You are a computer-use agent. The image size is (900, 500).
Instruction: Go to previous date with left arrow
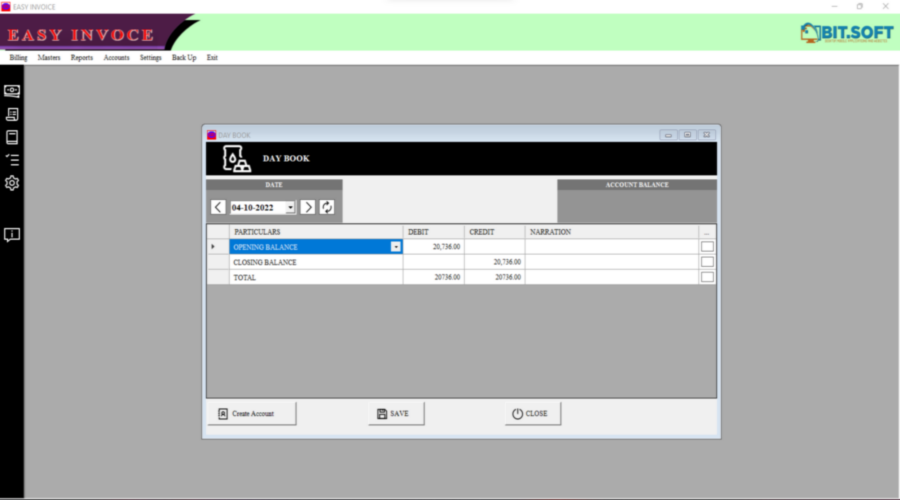click(x=218, y=207)
